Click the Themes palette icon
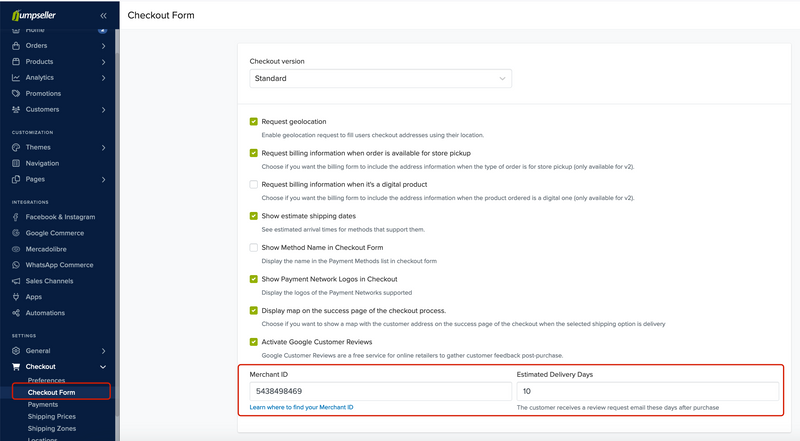 16,147
